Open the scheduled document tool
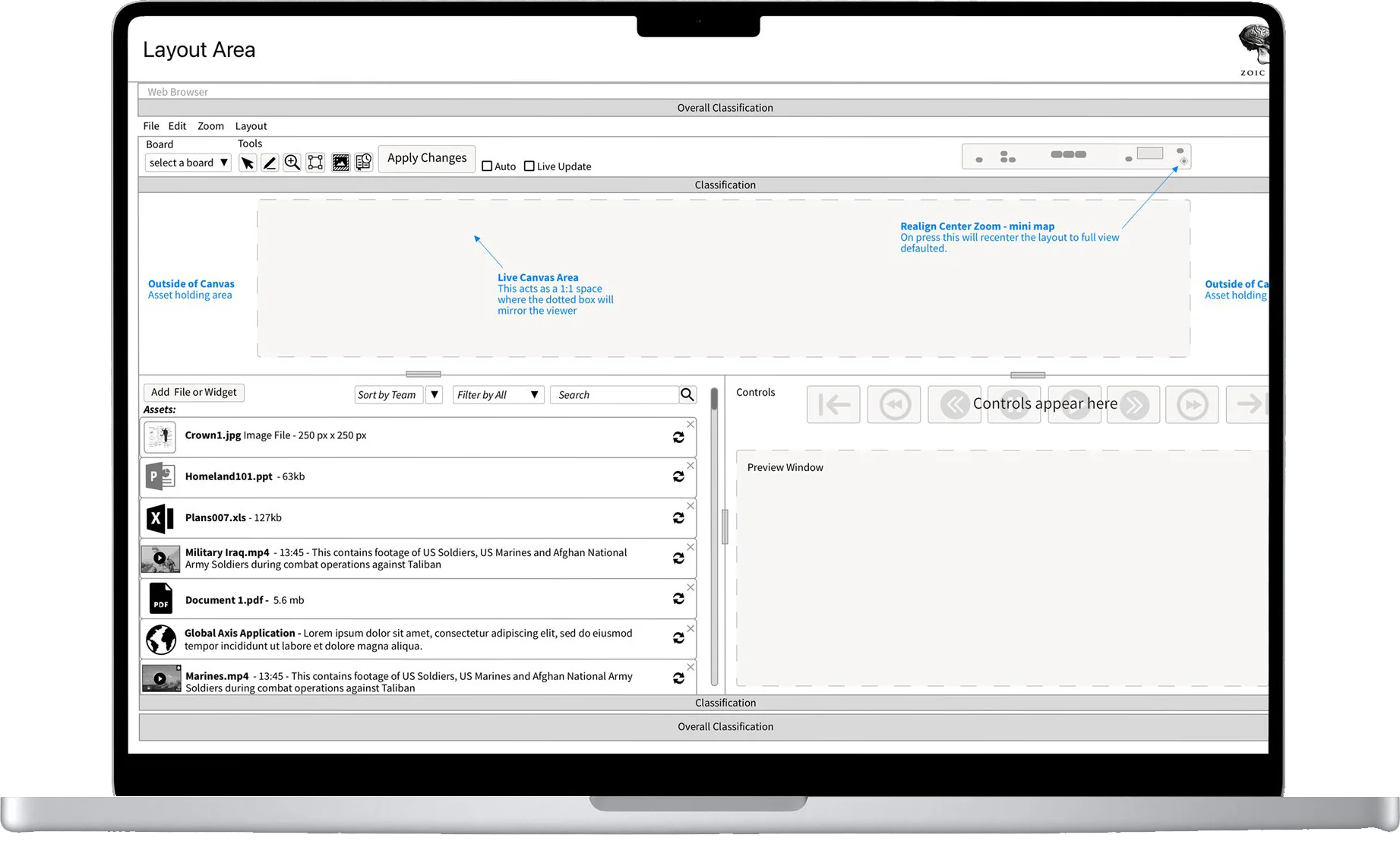Image resolution: width=1400 pixels, height=841 pixels. coord(364,163)
